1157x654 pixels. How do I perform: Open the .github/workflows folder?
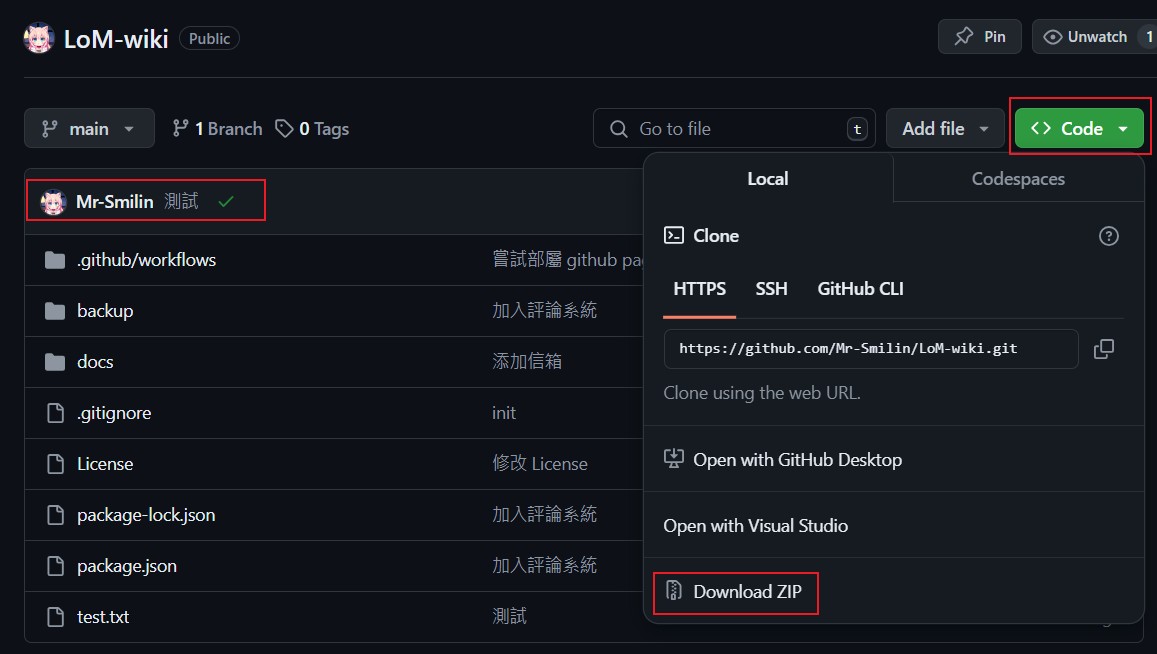[146, 260]
